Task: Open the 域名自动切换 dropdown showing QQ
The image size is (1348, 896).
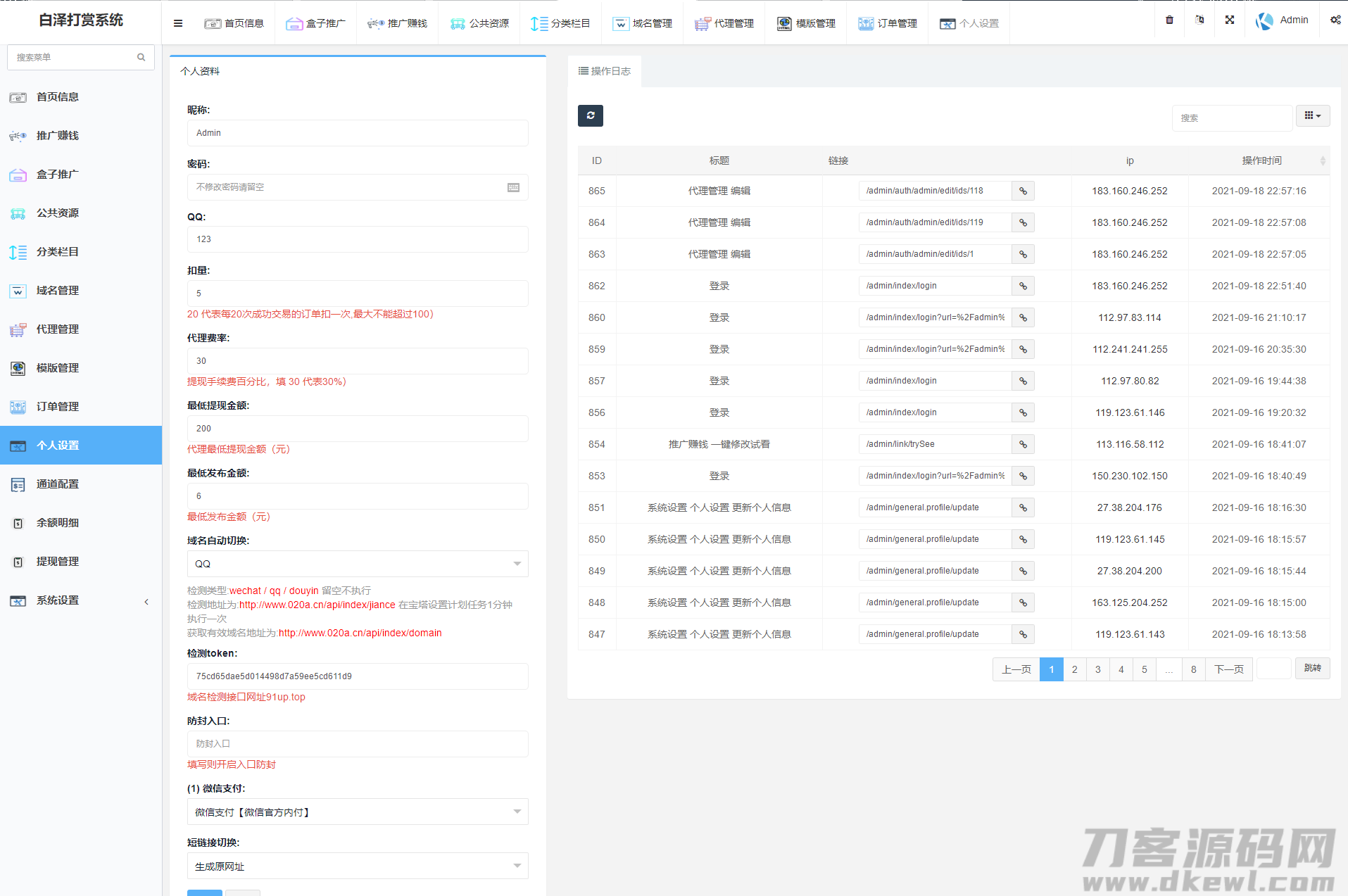Action: click(x=358, y=564)
